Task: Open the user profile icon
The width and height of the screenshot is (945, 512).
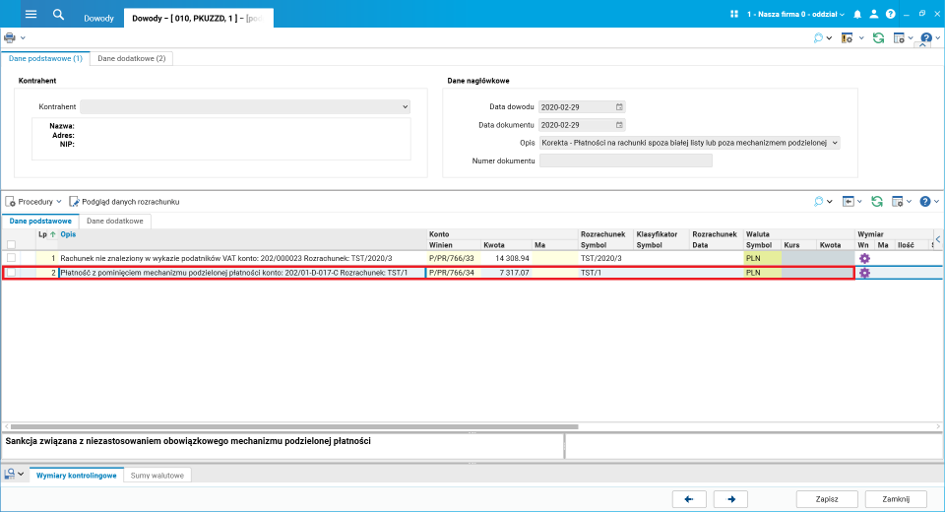Action: (874, 14)
